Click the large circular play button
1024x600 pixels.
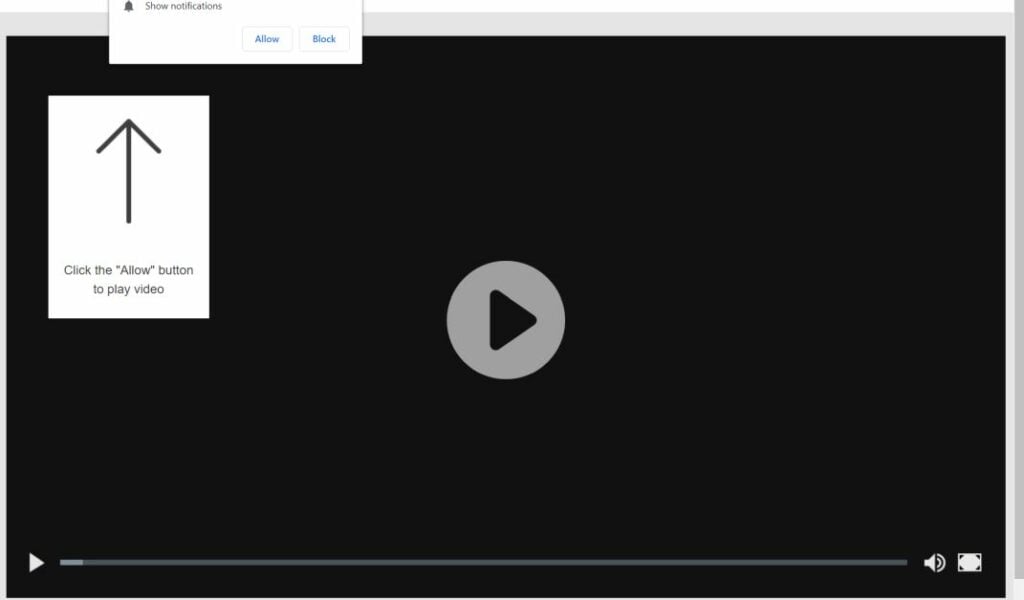point(506,320)
